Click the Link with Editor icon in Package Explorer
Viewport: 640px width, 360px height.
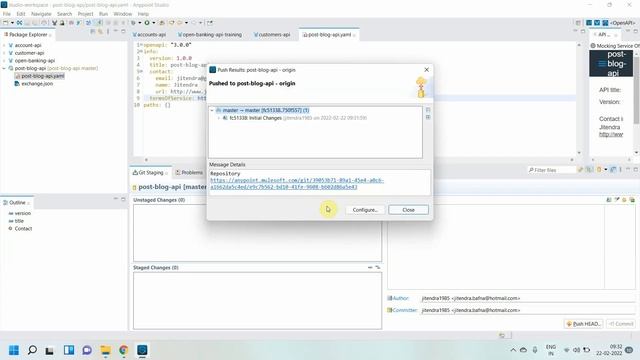[100, 31]
